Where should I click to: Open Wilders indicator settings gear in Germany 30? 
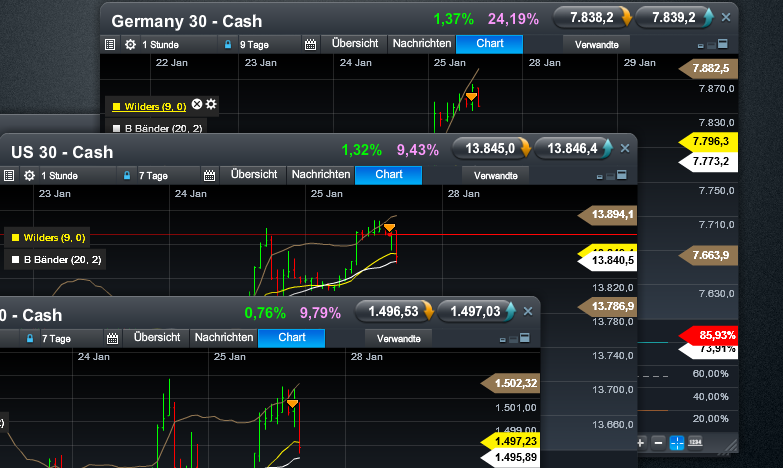click(x=211, y=104)
